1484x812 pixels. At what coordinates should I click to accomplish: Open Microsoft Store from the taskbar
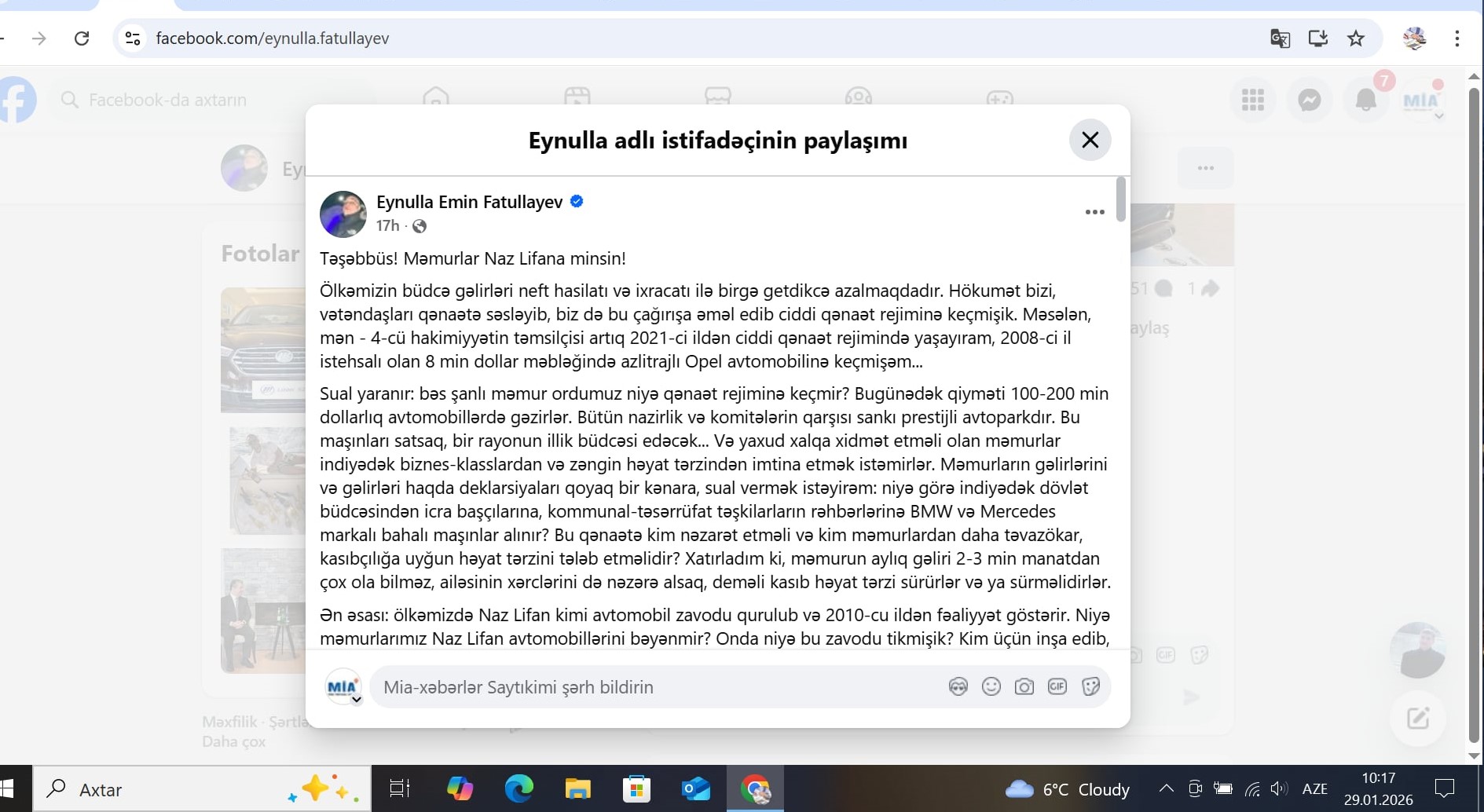pos(636,788)
